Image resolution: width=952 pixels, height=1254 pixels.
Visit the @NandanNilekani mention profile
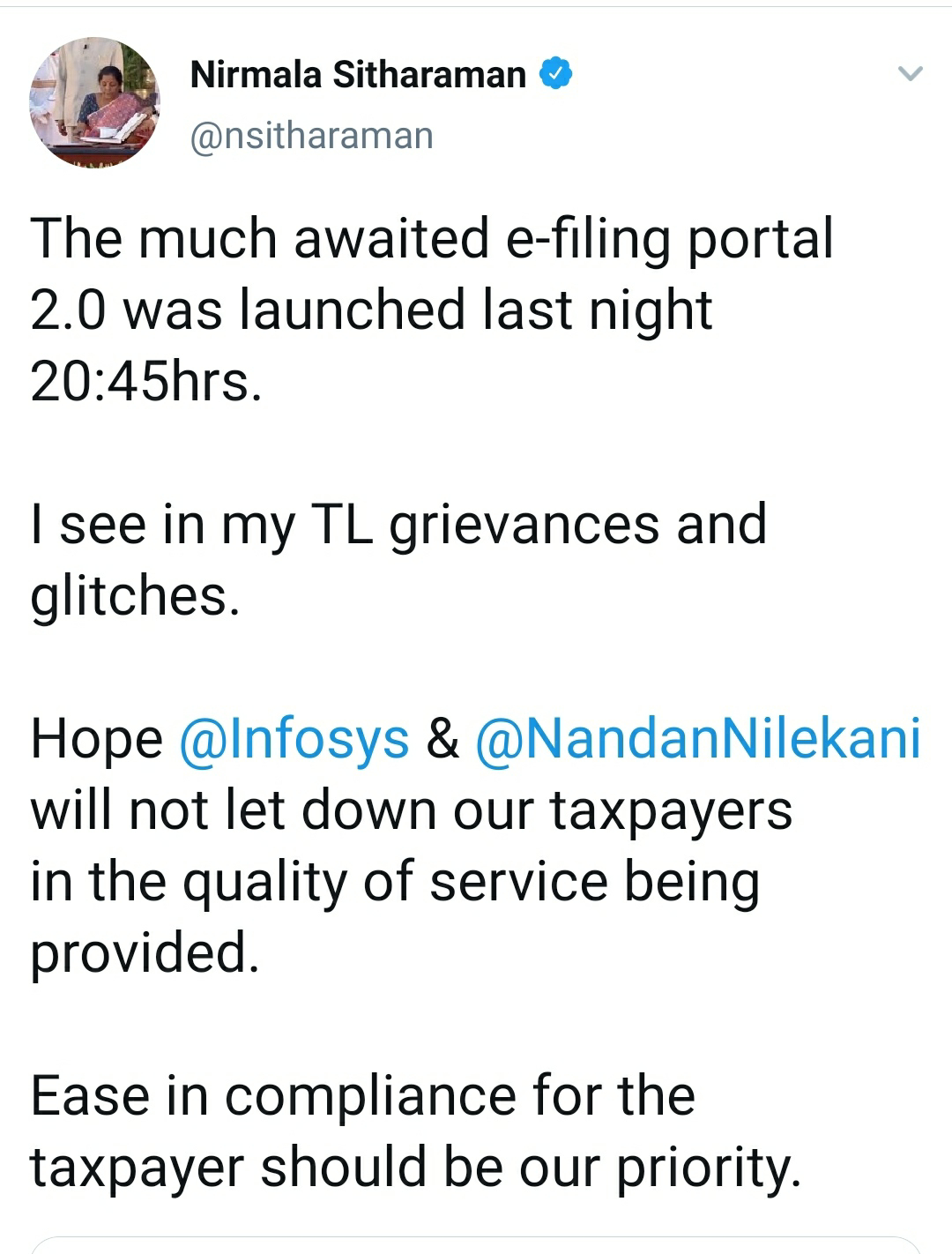[x=697, y=737]
